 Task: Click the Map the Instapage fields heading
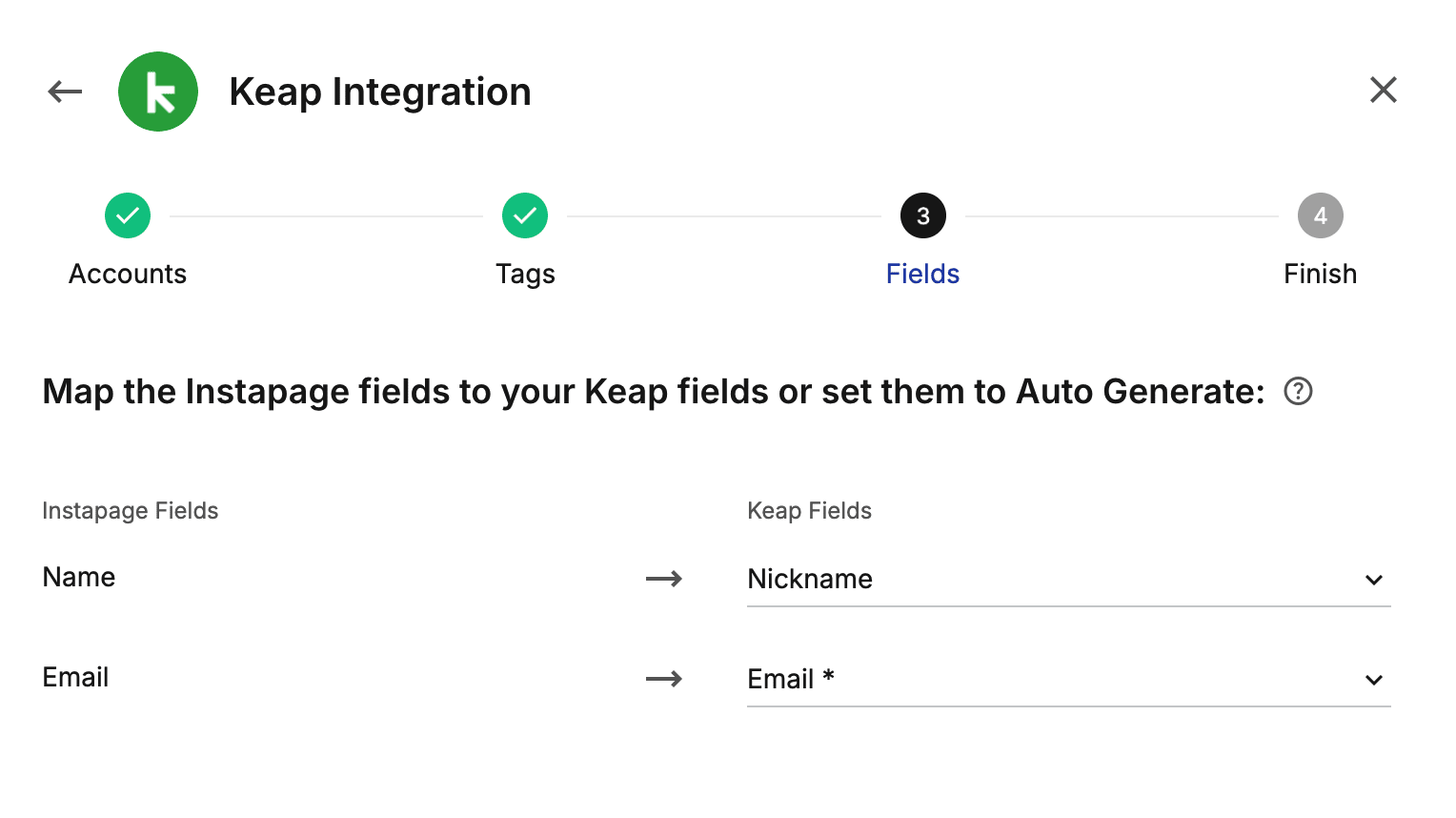pyautogui.click(x=654, y=392)
